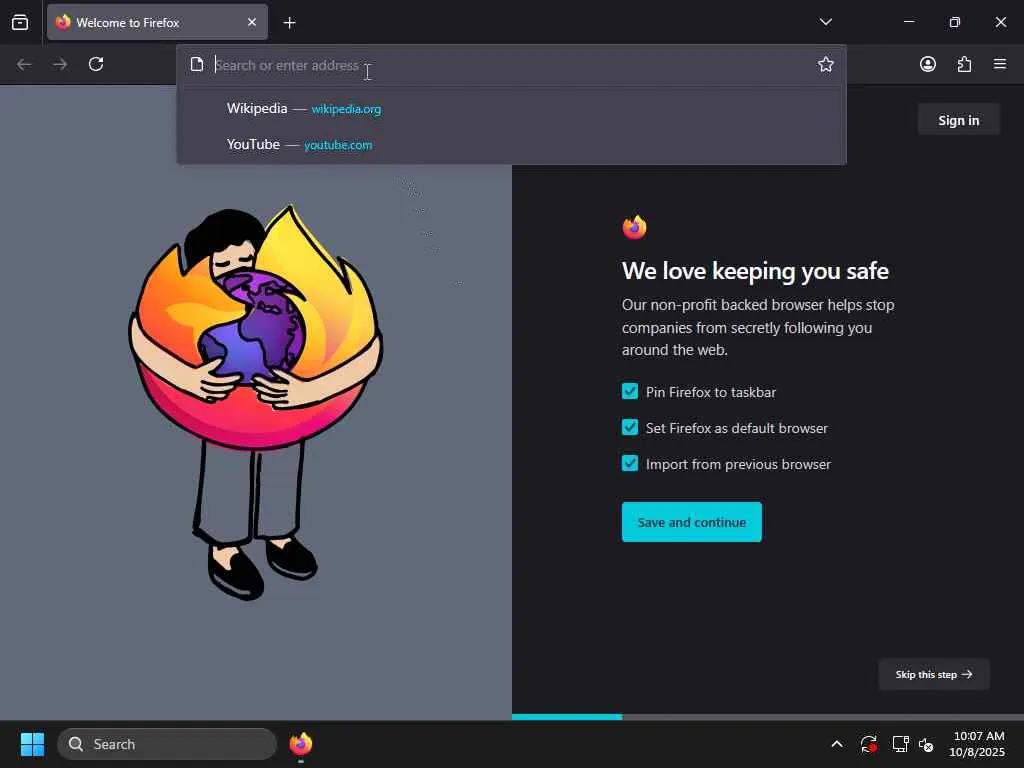Viewport: 1024px width, 768px height.
Task: Click the muted volume tray icon
Action: click(926, 744)
